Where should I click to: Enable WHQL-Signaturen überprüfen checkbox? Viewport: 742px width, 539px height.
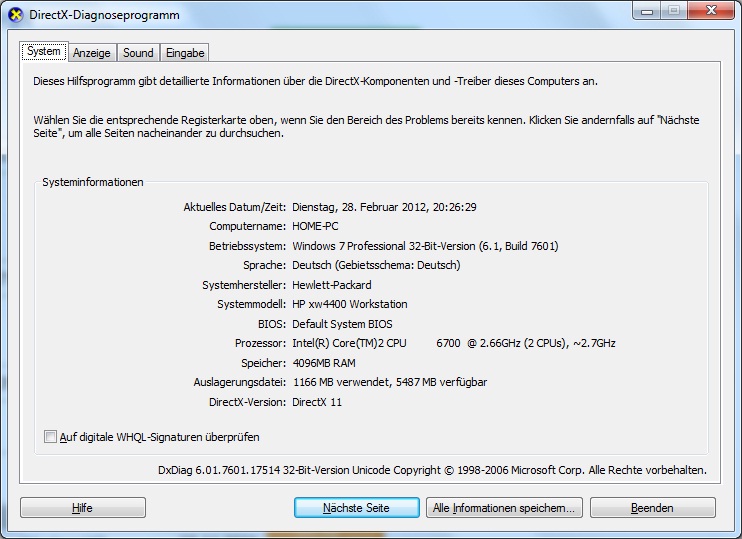coord(50,436)
